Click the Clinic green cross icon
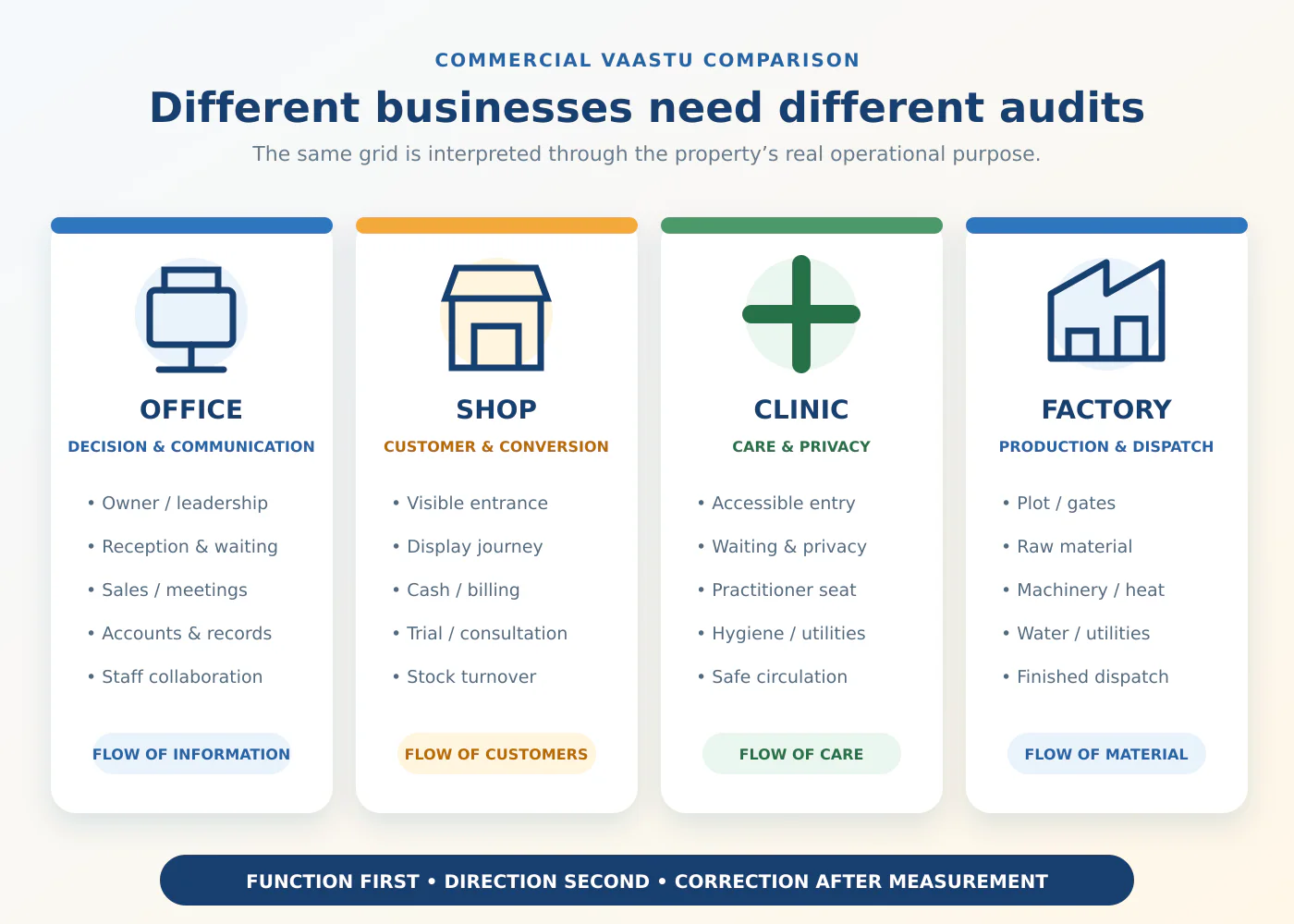This screenshot has width=1294, height=924. [801, 314]
